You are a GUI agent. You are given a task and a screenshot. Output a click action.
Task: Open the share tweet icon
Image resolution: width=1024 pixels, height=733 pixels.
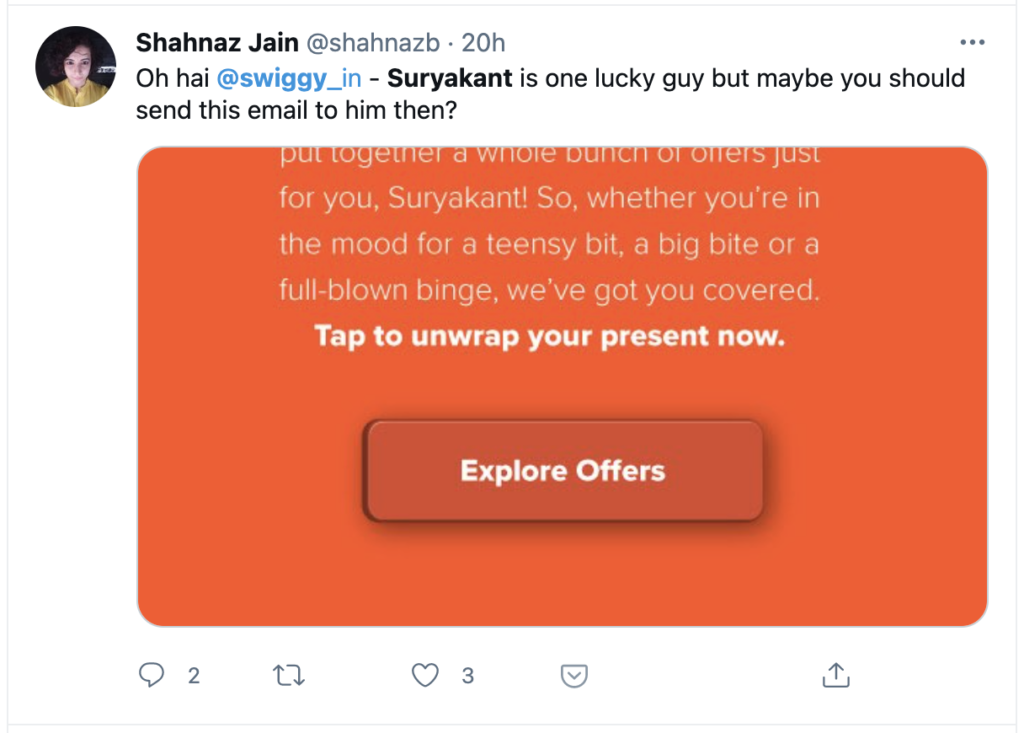(835, 675)
